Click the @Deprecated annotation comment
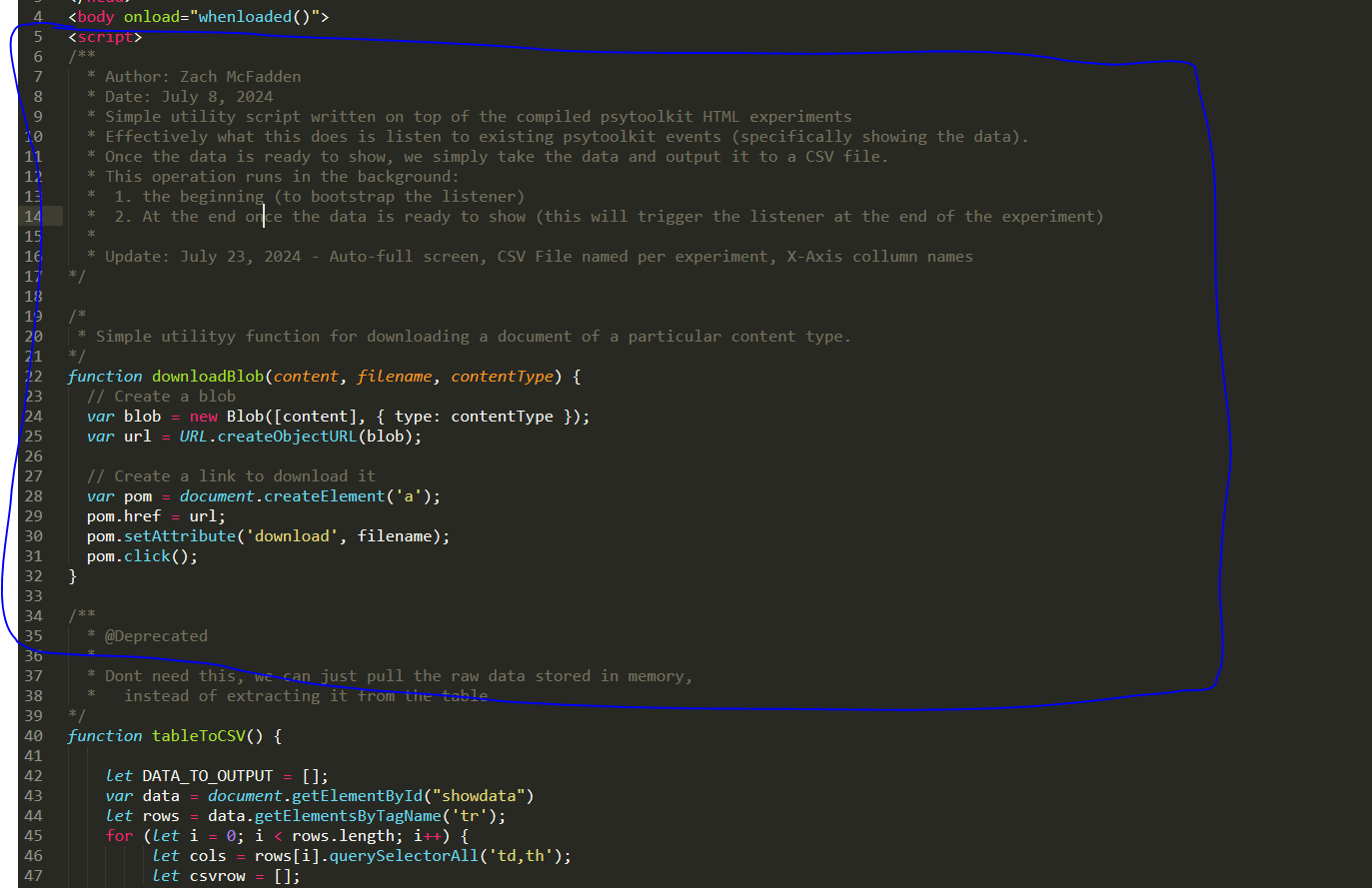Viewport: 1372px width, 888px height. point(156,636)
